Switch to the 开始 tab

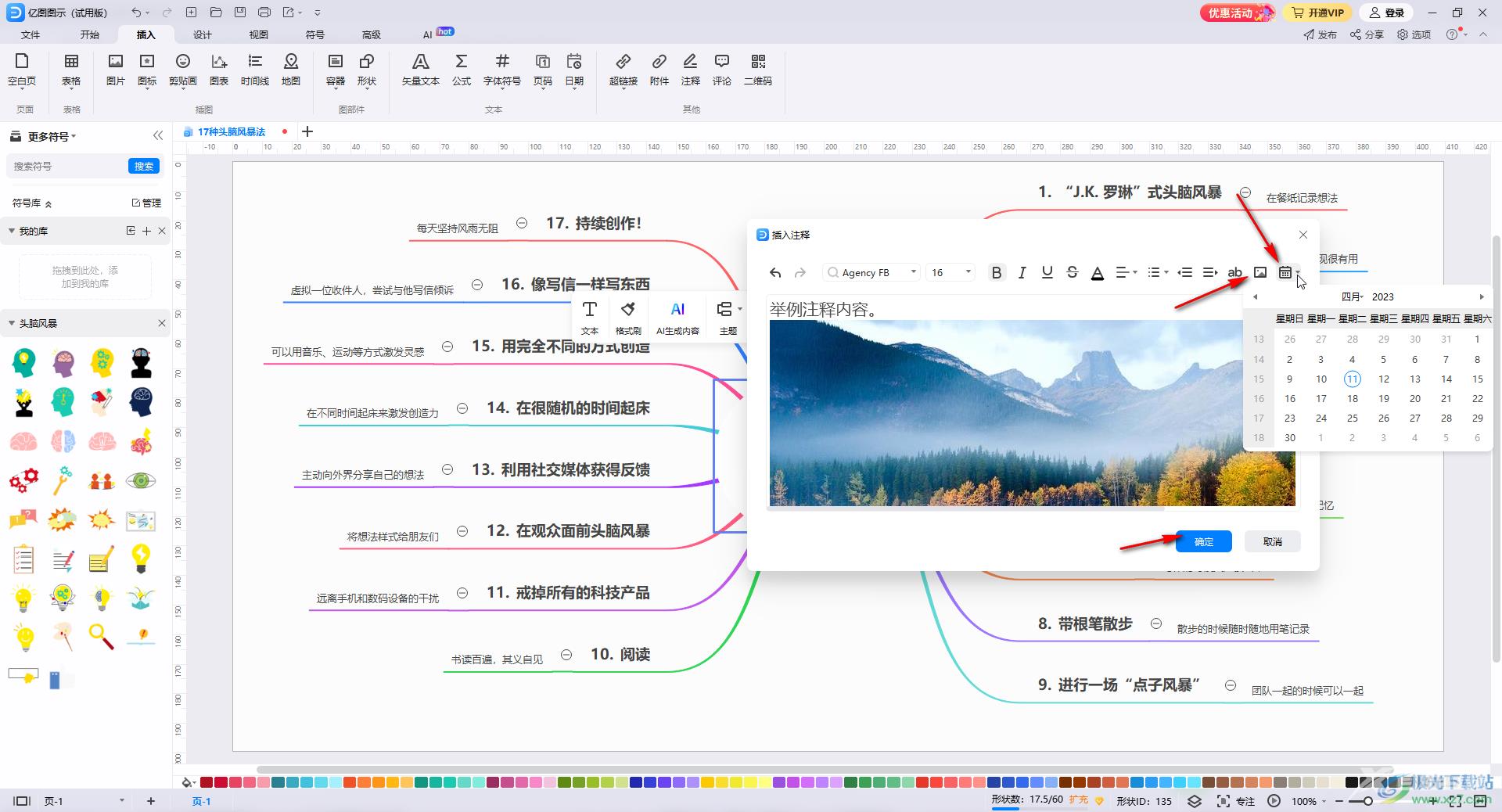pyautogui.click(x=90, y=34)
